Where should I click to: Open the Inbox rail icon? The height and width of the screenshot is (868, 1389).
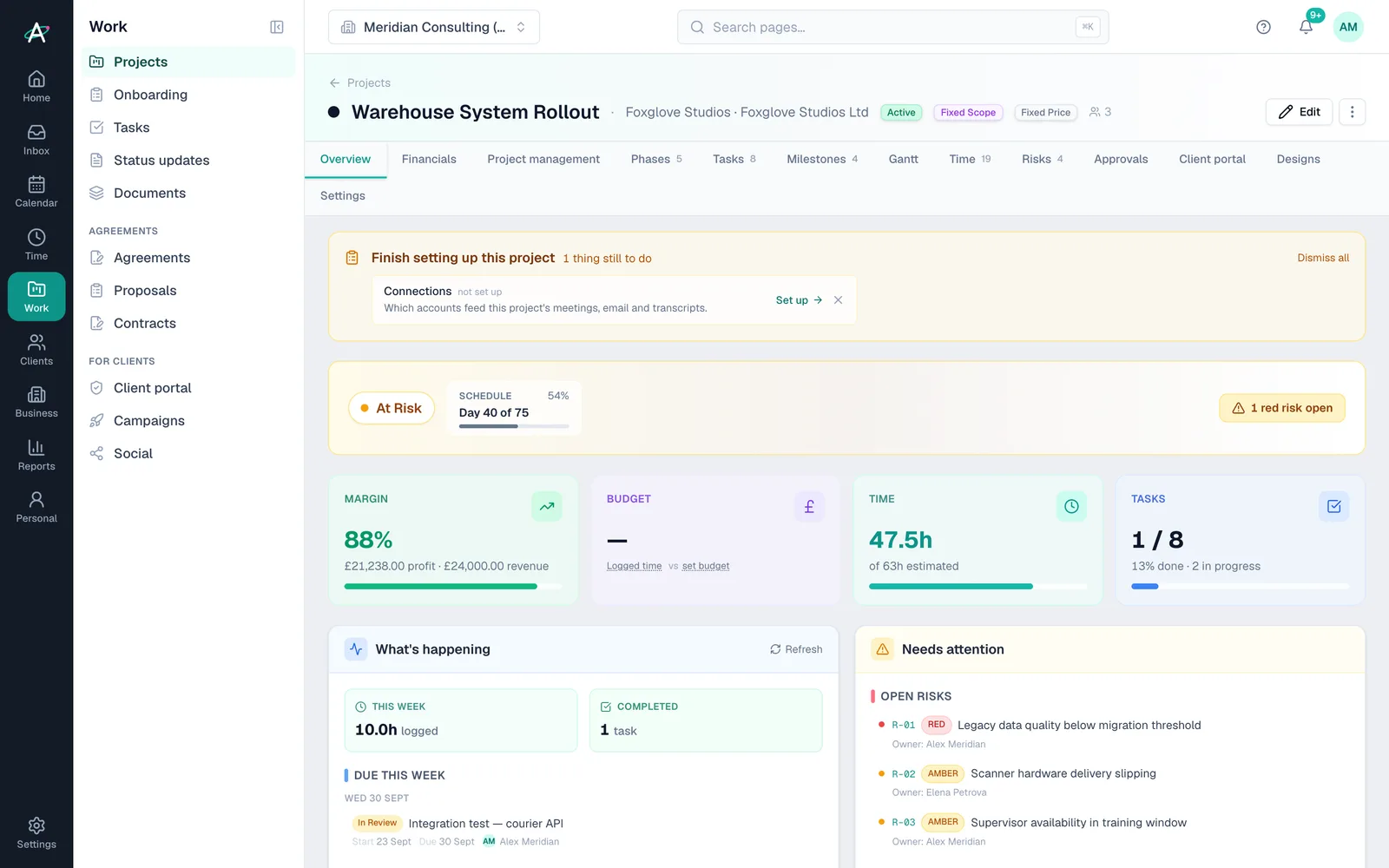click(36, 139)
